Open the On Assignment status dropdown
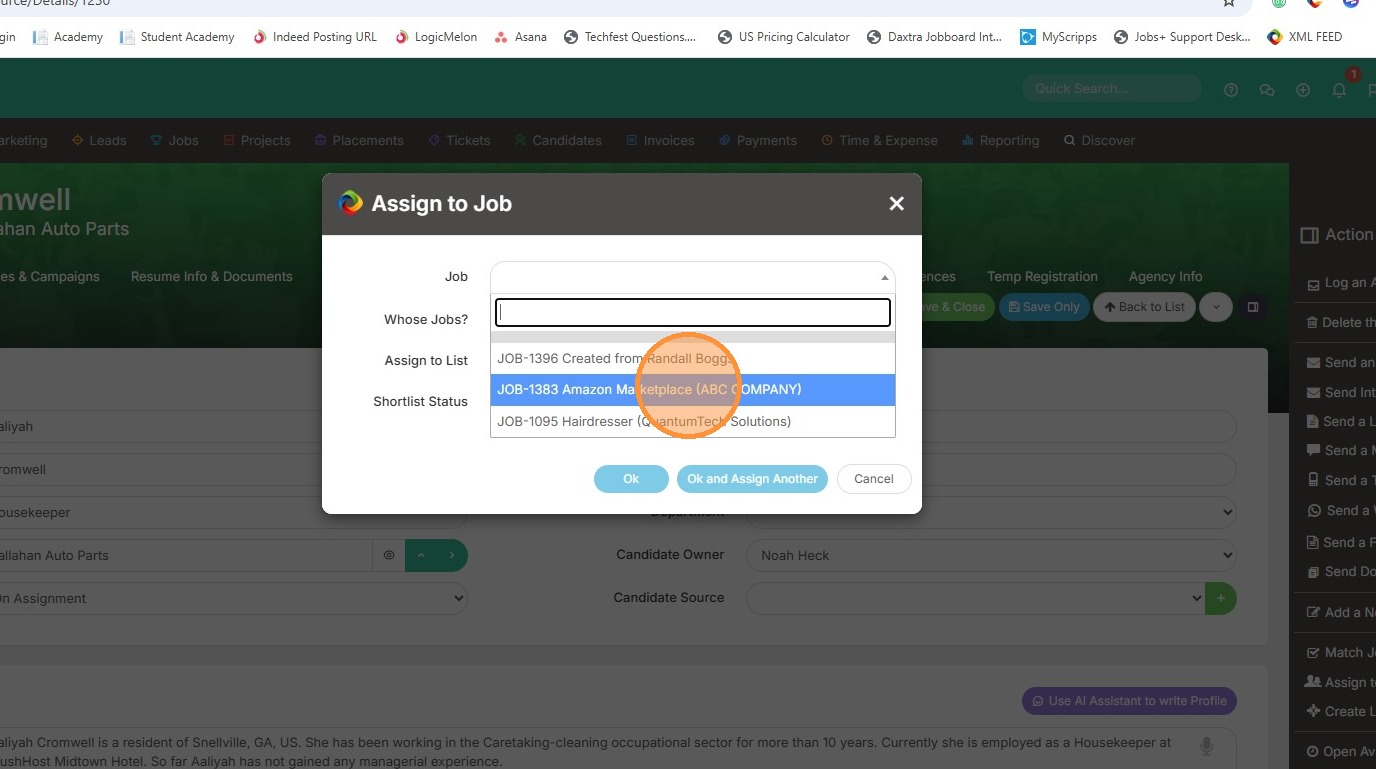1376x769 pixels. [x=230, y=598]
